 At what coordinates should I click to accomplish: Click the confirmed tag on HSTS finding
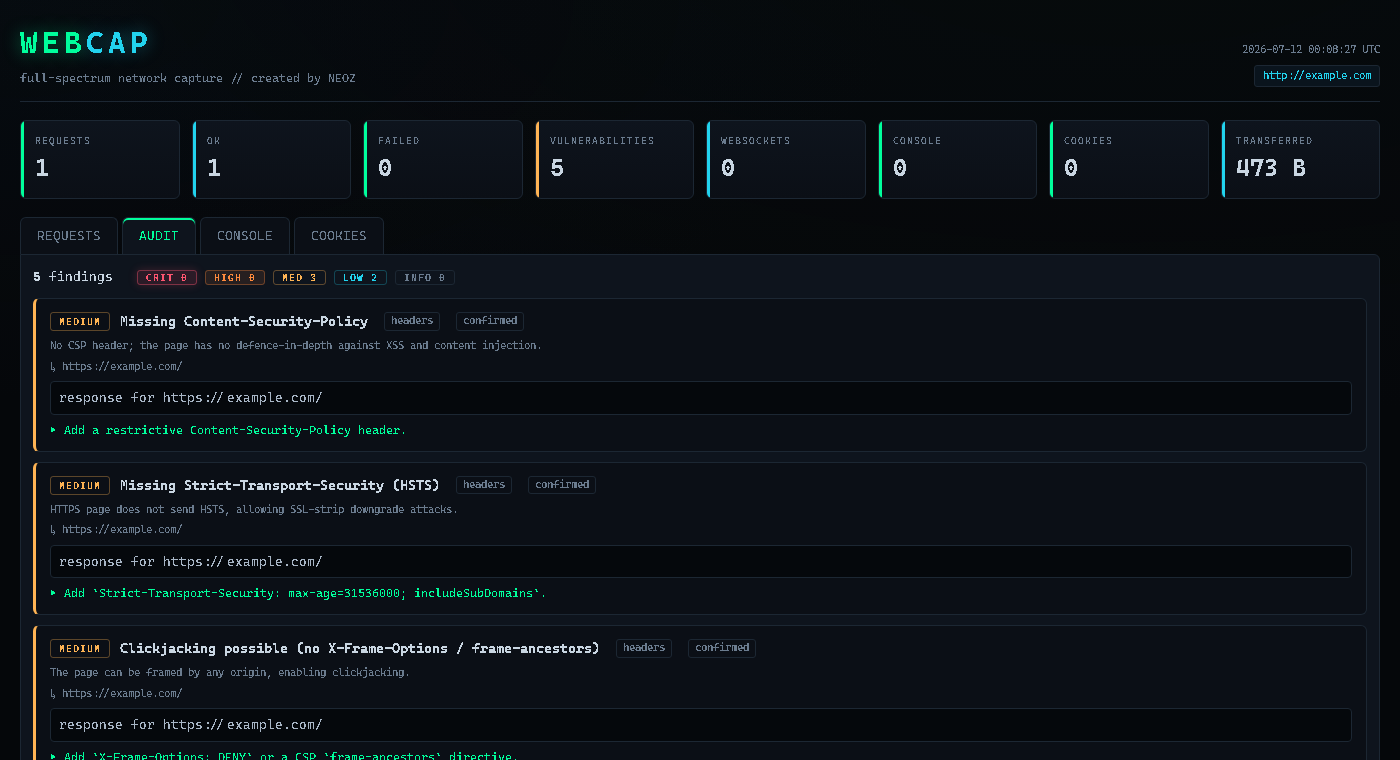pyautogui.click(x=562, y=485)
